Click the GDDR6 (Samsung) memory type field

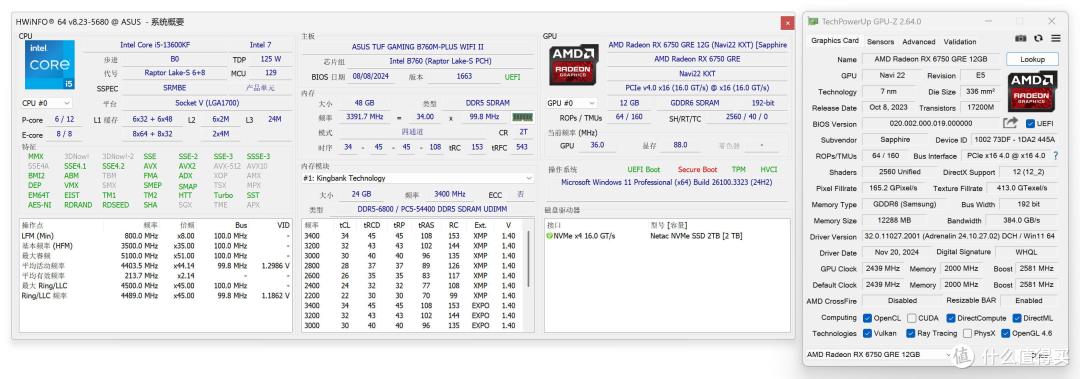point(904,205)
